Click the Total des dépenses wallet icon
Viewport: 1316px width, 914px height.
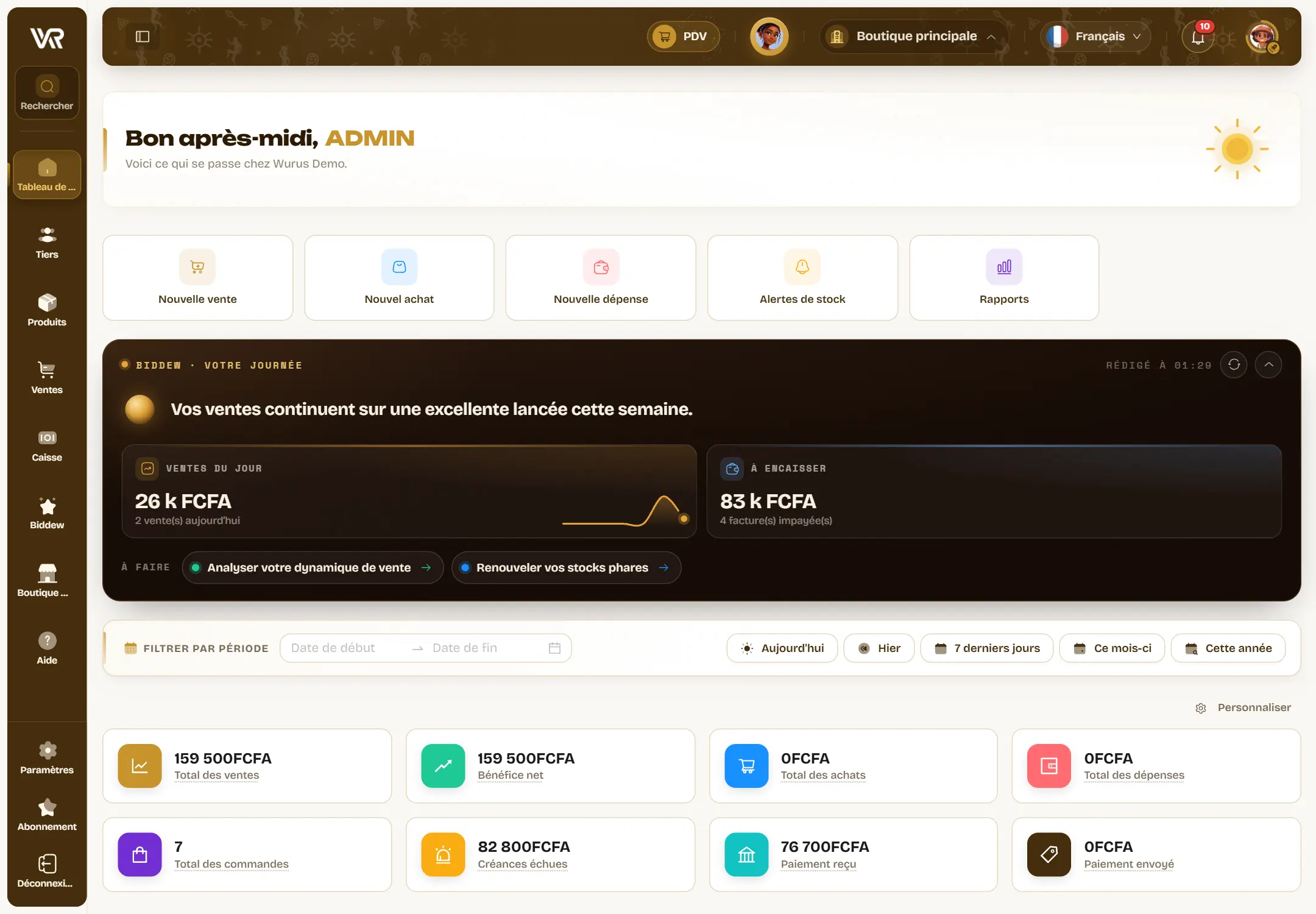1049,766
